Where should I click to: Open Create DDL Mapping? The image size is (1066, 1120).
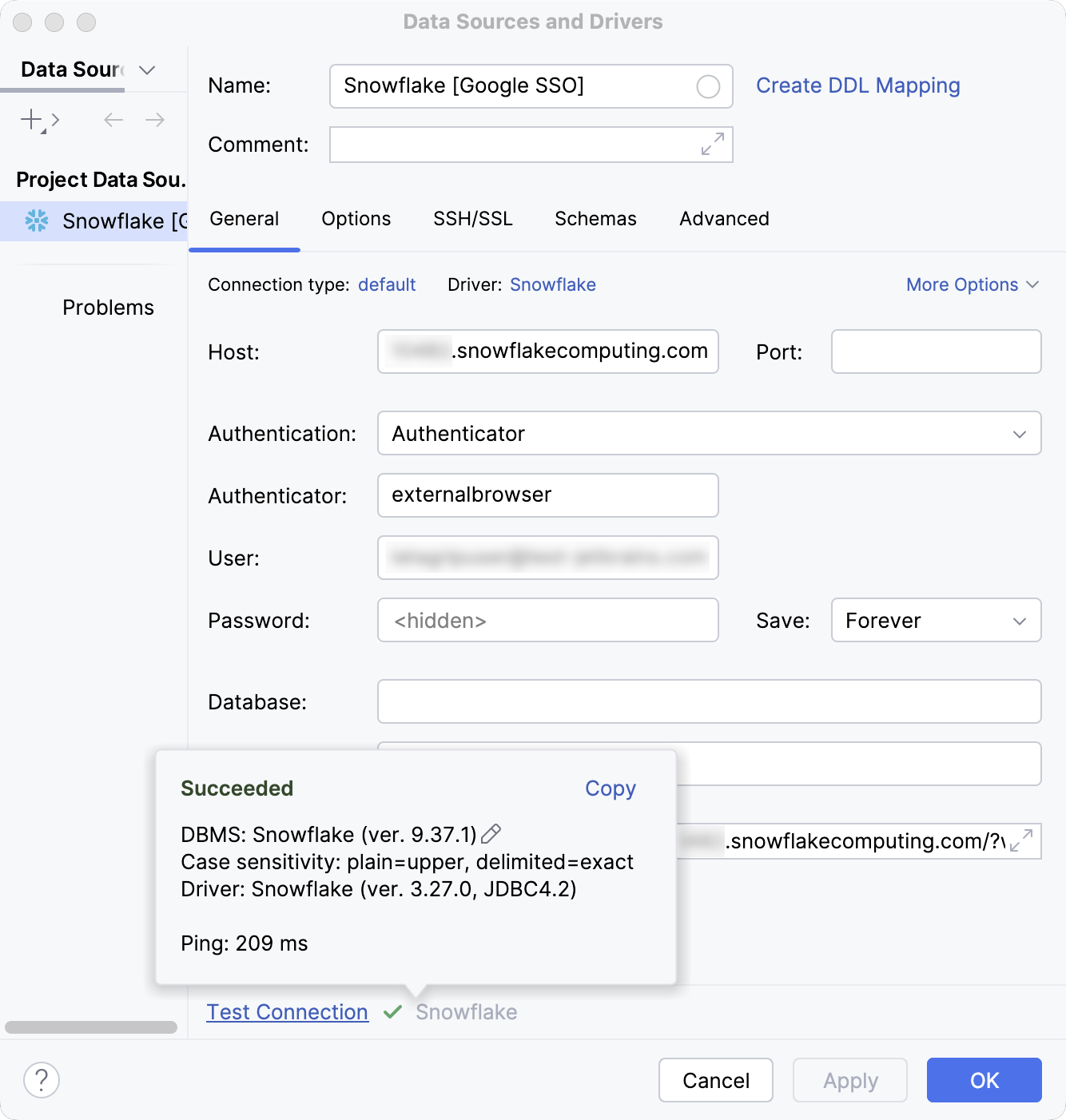[858, 85]
